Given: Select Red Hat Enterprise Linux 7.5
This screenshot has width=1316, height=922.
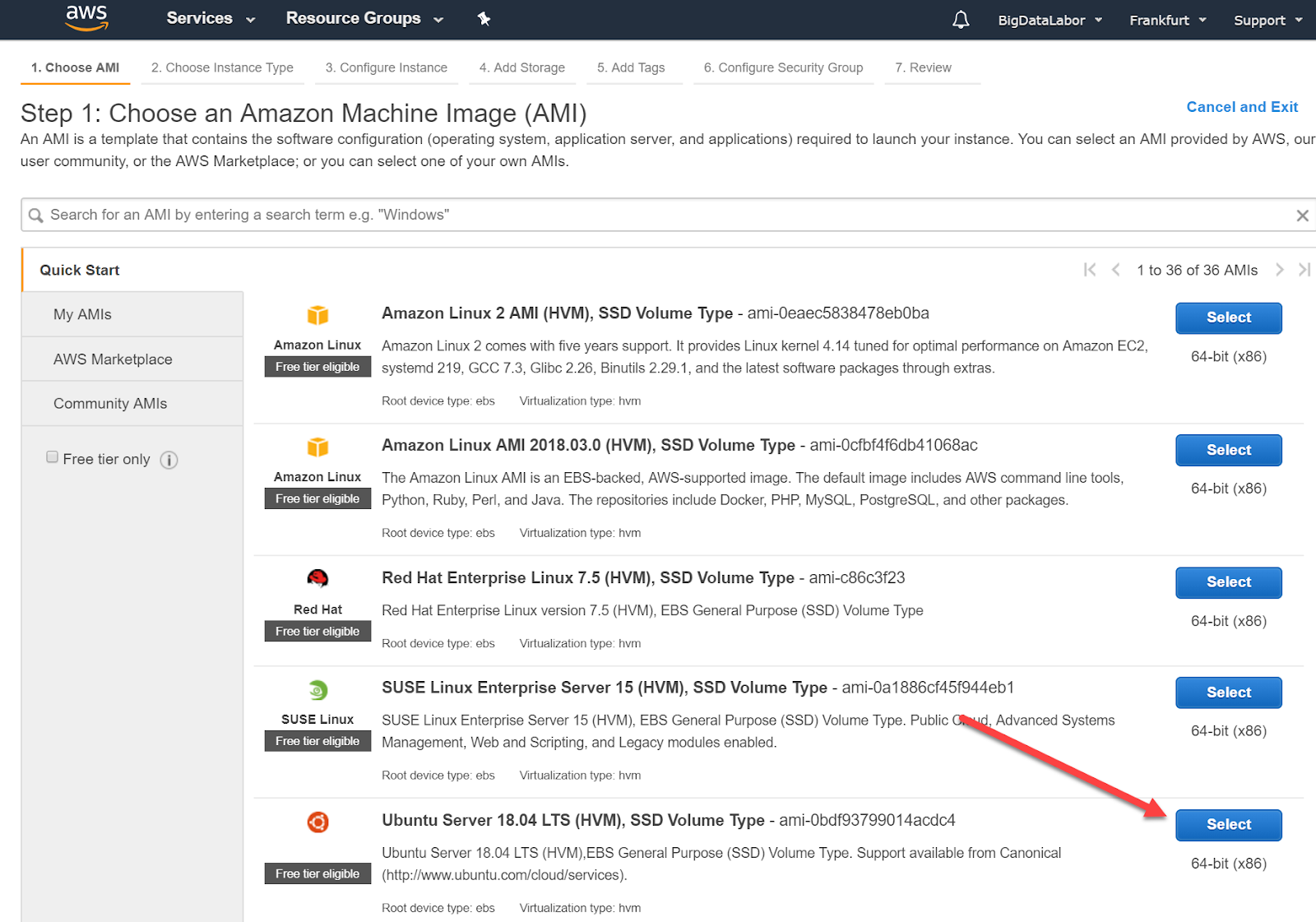Looking at the screenshot, I should pyautogui.click(x=1229, y=582).
